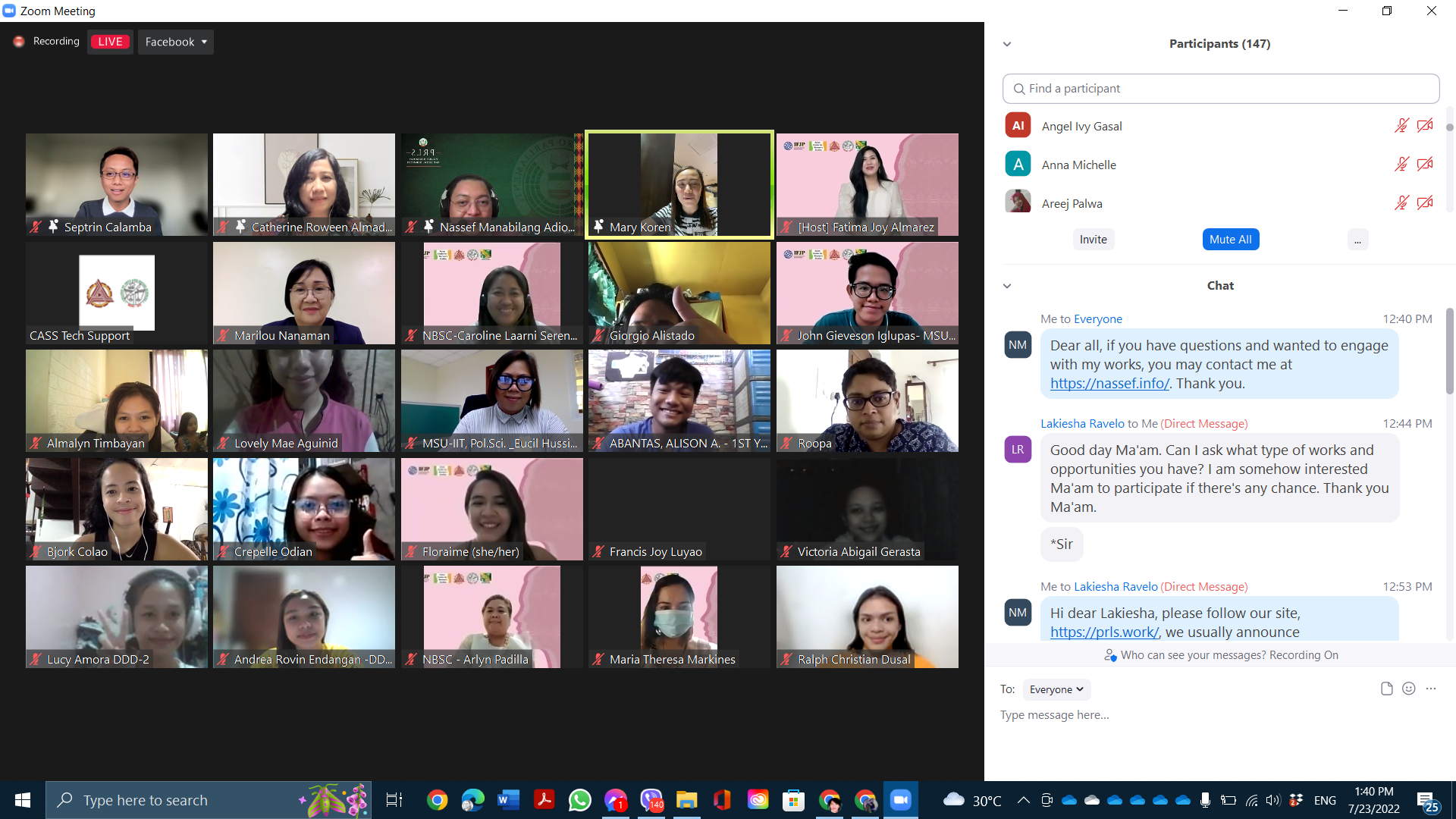Click the Invite button
Image resolution: width=1456 pixels, height=819 pixels.
pos(1093,240)
